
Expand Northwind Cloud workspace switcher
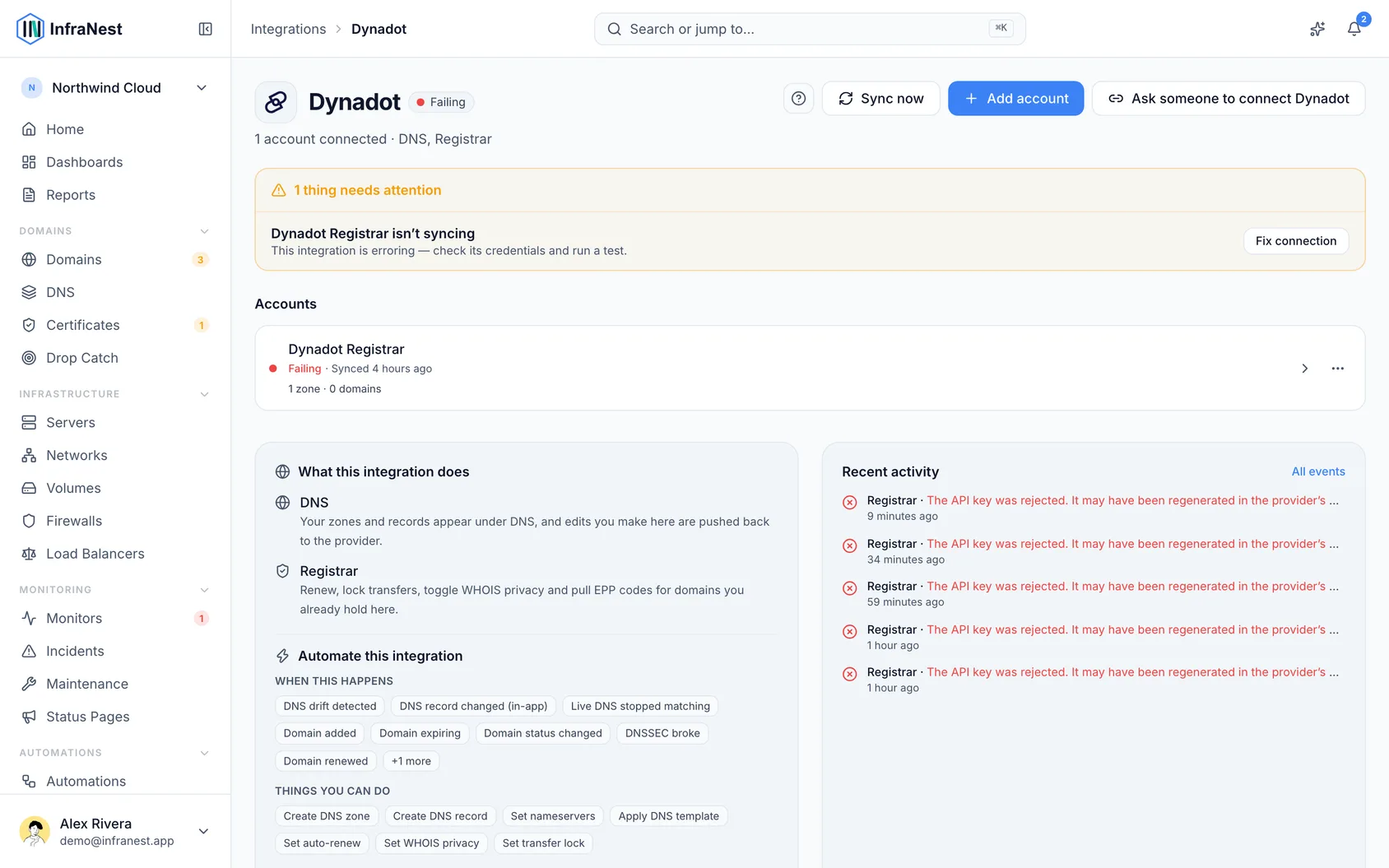pyautogui.click(x=115, y=88)
